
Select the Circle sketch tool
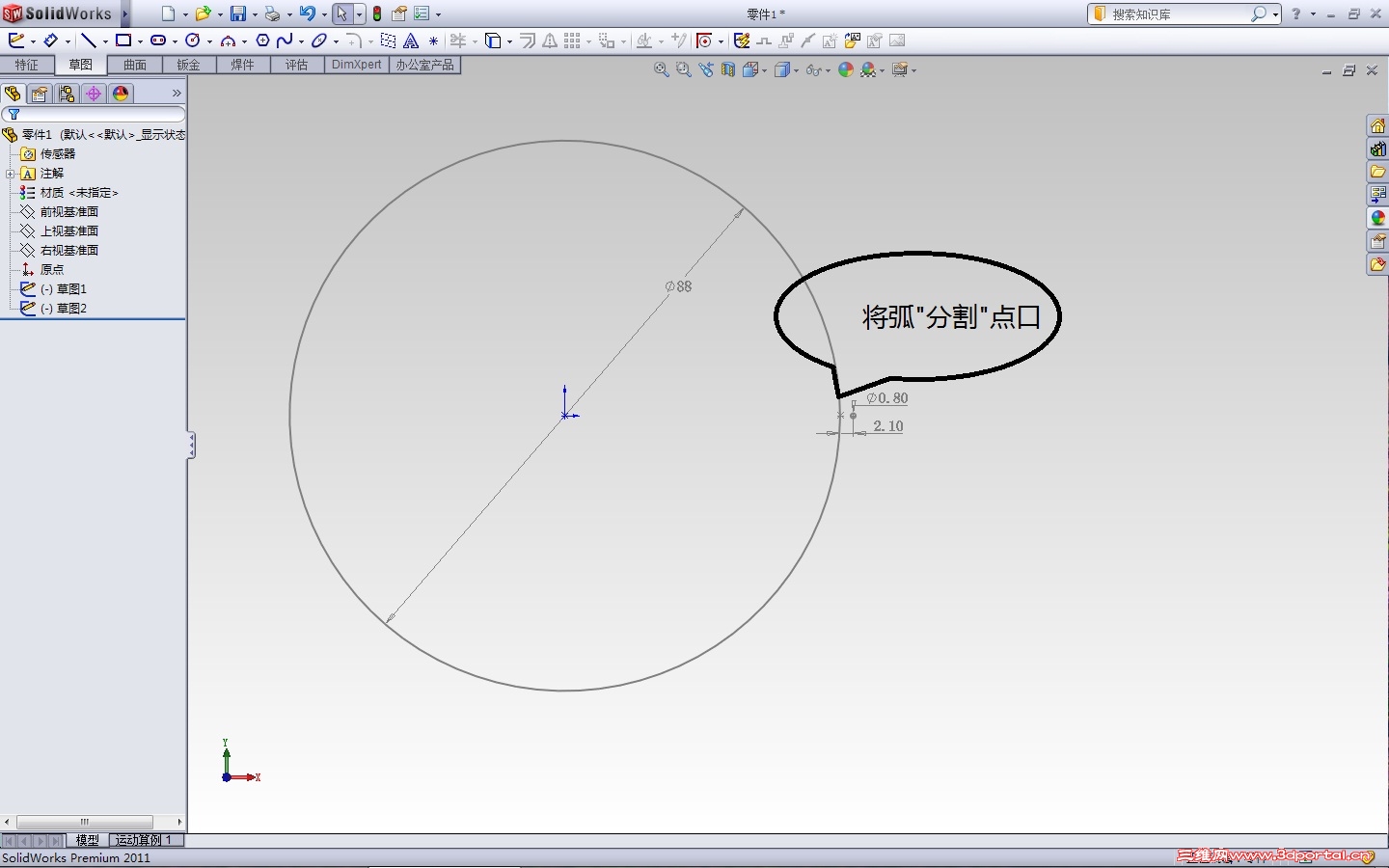(193, 41)
